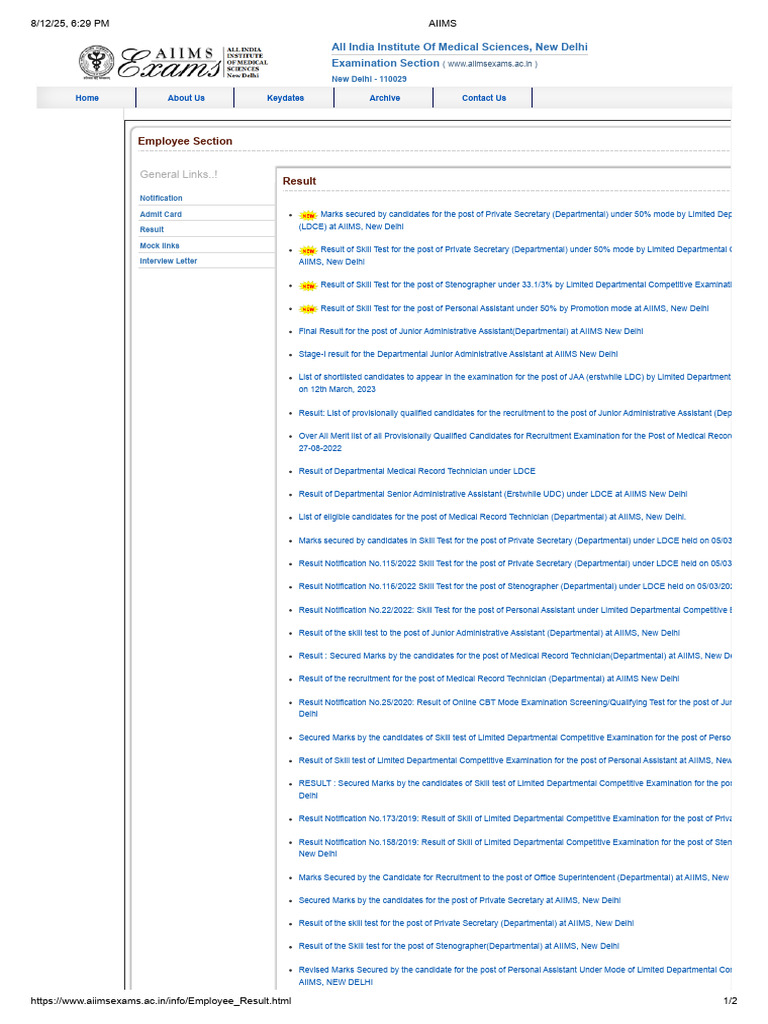Click Examination Section heading link
This screenshot has height=1024, width=768.
pos(385,63)
